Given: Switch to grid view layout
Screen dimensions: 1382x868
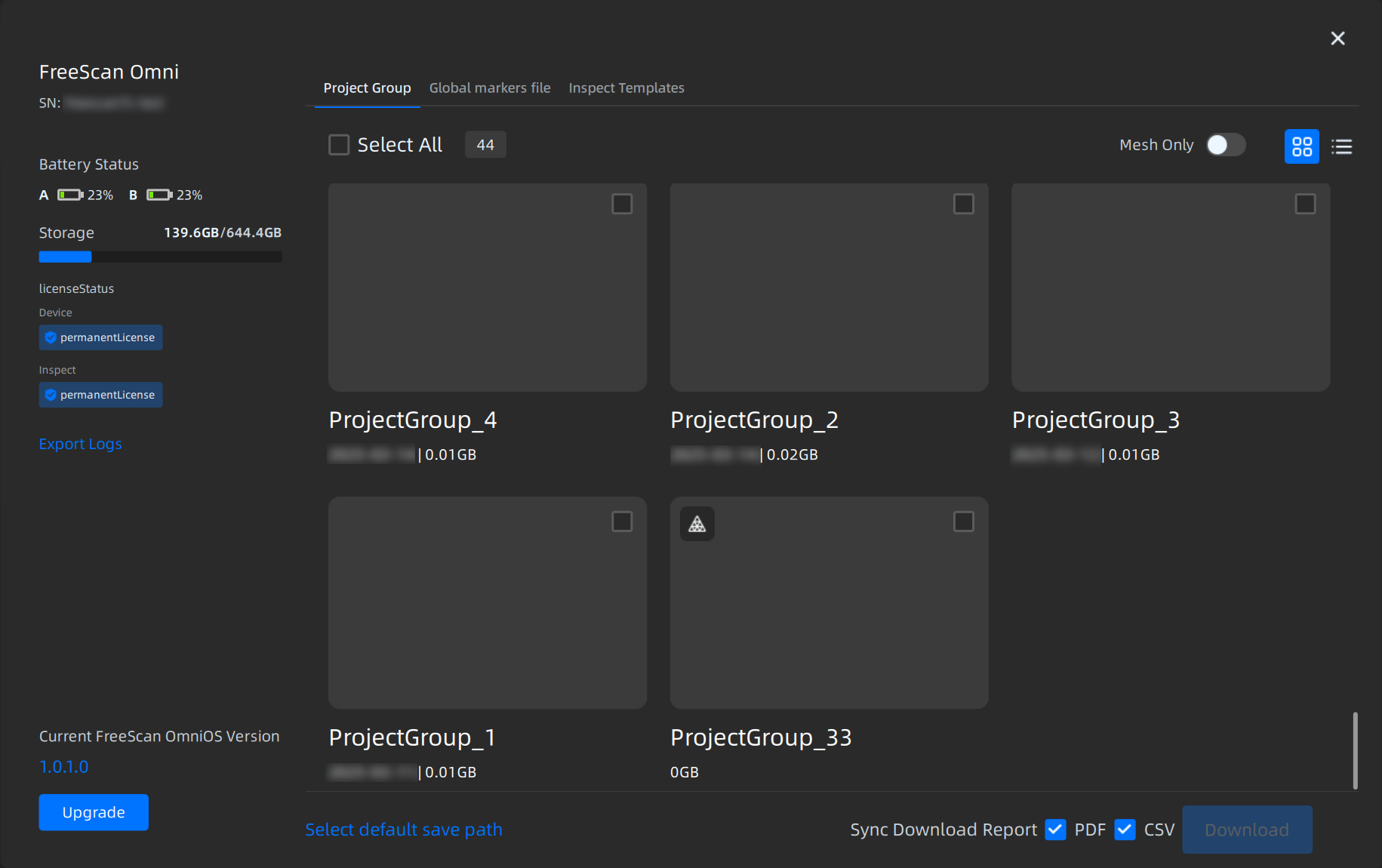Looking at the screenshot, I should click(1301, 146).
